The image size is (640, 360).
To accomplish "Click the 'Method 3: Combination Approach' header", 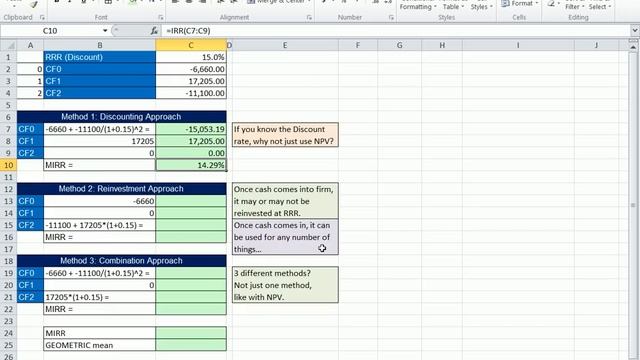I will [121, 261].
